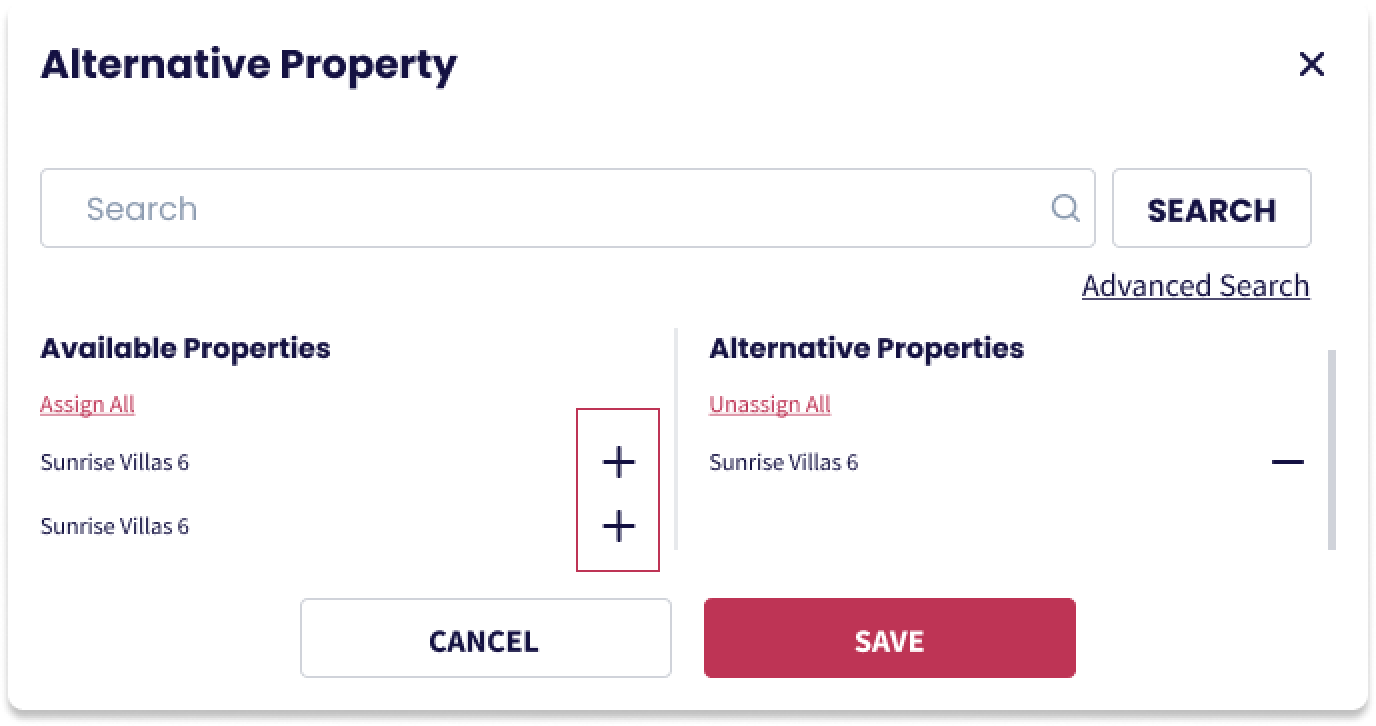Close the Alternative Property dialog
The height and width of the screenshot is (726, 1376).
(x=1311, y=65)
